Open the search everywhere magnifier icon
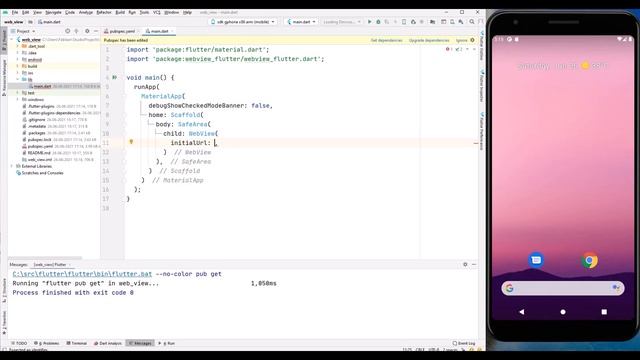The image size is (640, 360). (x=472, y=22)
